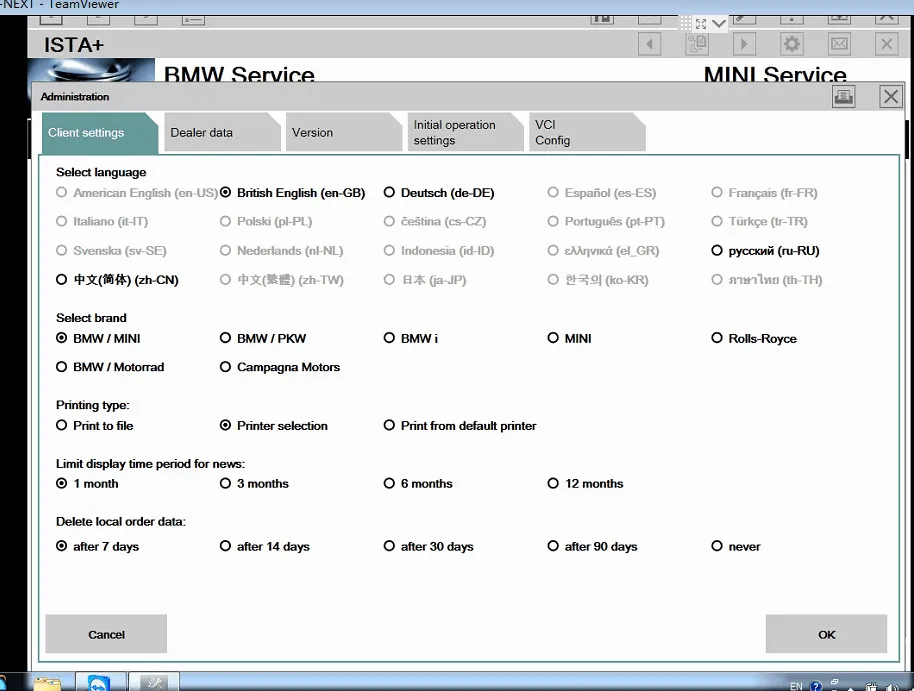Image resolution: width=914 pixels, height=691 pixels.
Task: Click the TeamViewer fullscreen toggle icon
Action: 701,24
